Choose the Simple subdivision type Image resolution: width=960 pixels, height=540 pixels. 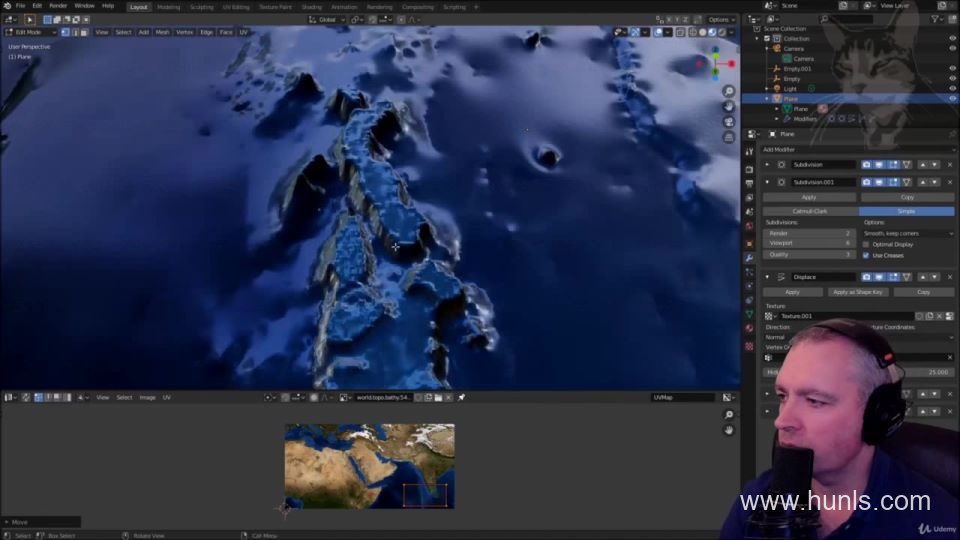[x=906, y=211]
